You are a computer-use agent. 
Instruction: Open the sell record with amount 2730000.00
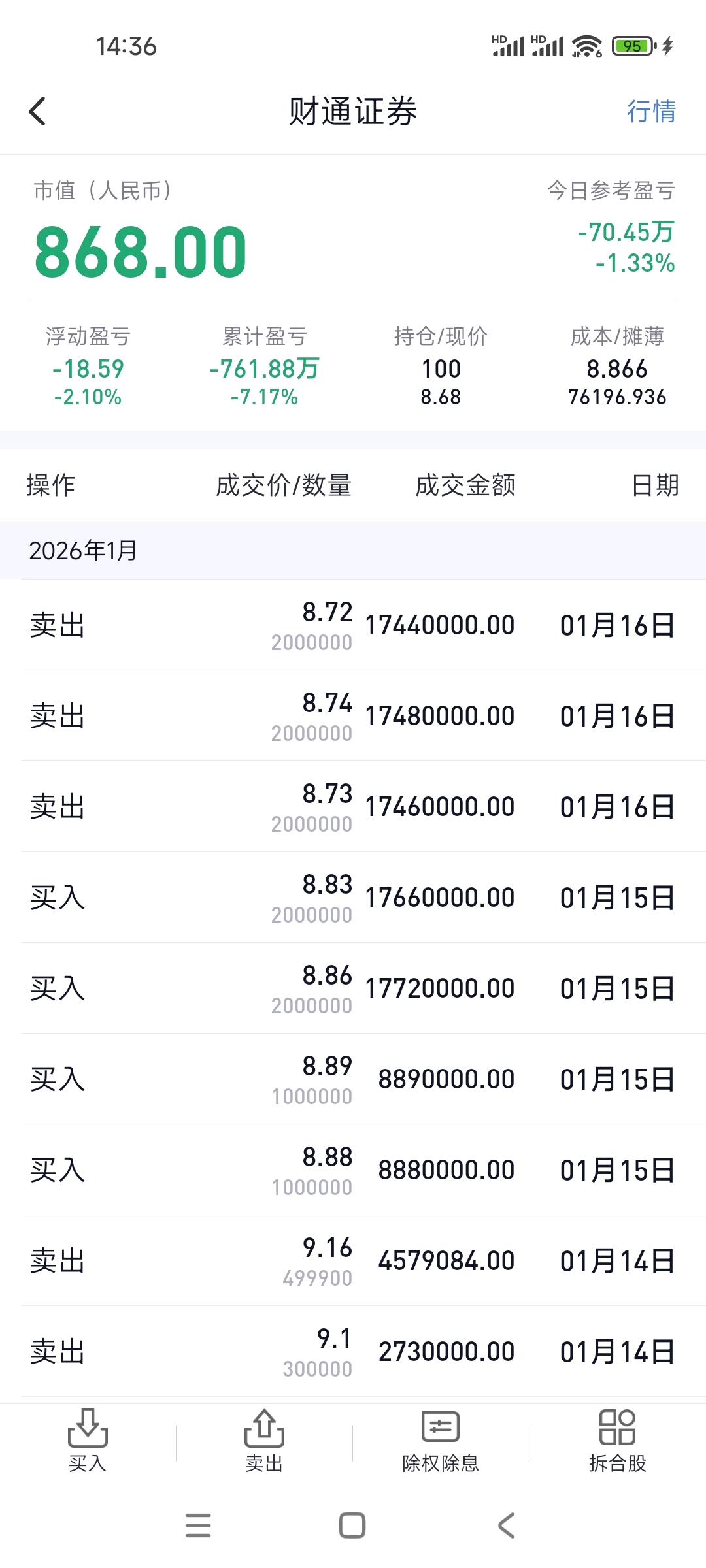coord(353,1352)
